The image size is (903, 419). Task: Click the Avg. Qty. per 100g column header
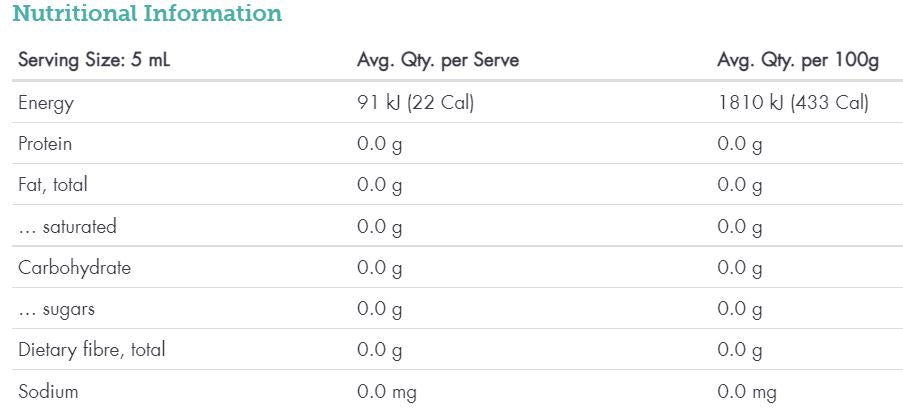point(798,60)
